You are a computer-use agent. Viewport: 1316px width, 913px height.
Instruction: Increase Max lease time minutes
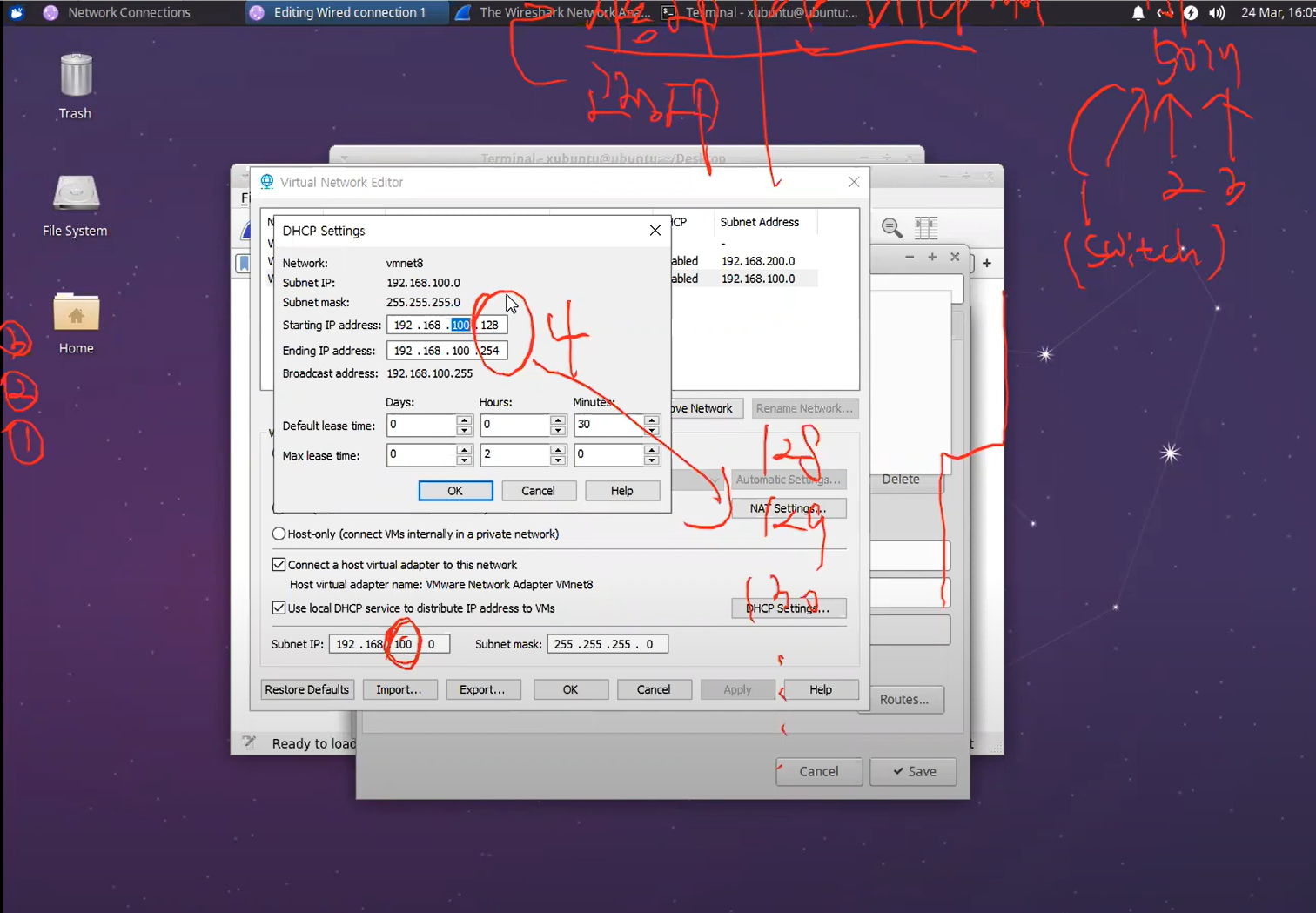tap(652, 450)
